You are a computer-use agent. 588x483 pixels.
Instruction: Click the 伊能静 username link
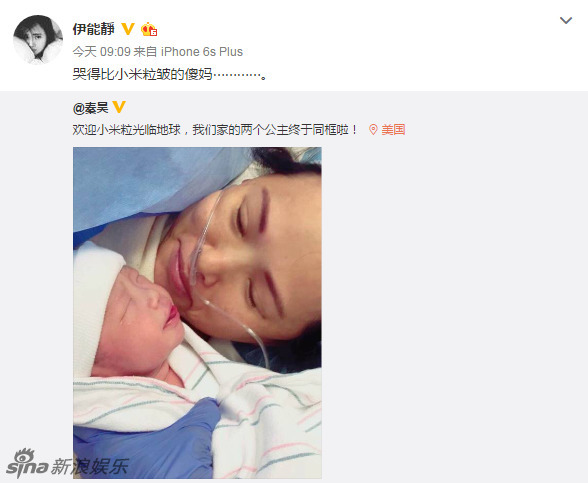point(93,29)
